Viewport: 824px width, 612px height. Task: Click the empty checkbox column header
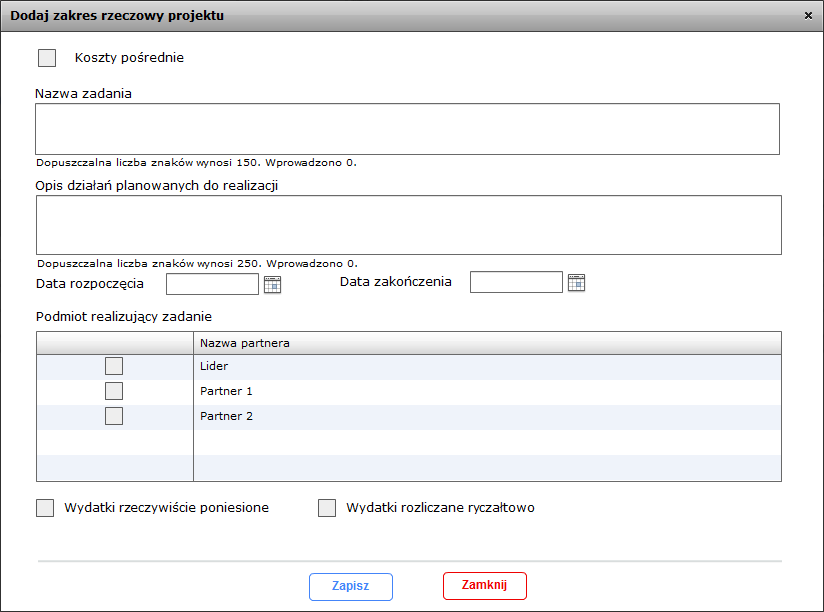[x=115, y=343]
